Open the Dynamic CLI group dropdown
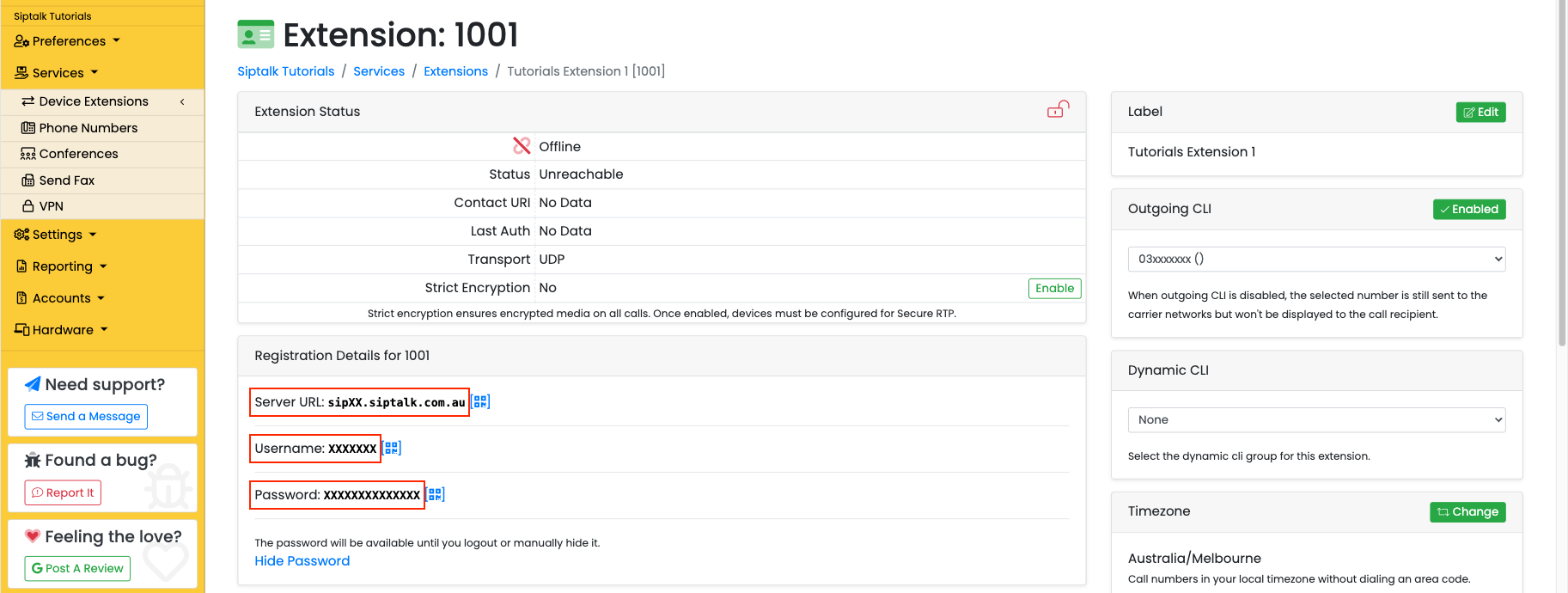 click(1316, 419)
